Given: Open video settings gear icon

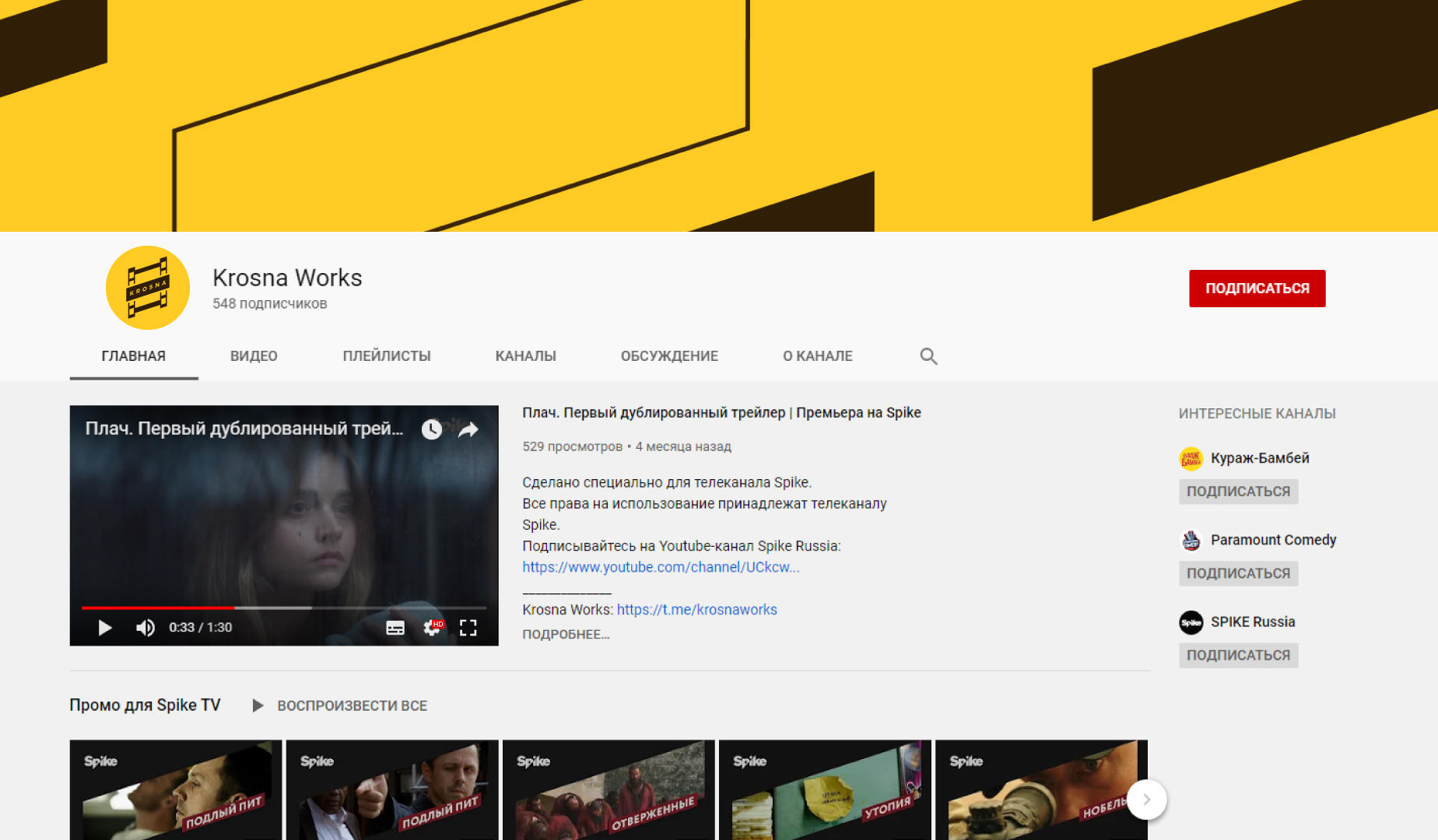Looking at the screenshot, I should coord(433,628).
